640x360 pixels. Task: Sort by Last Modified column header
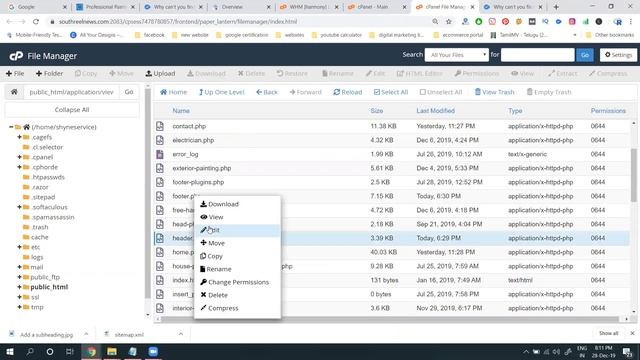436,111
